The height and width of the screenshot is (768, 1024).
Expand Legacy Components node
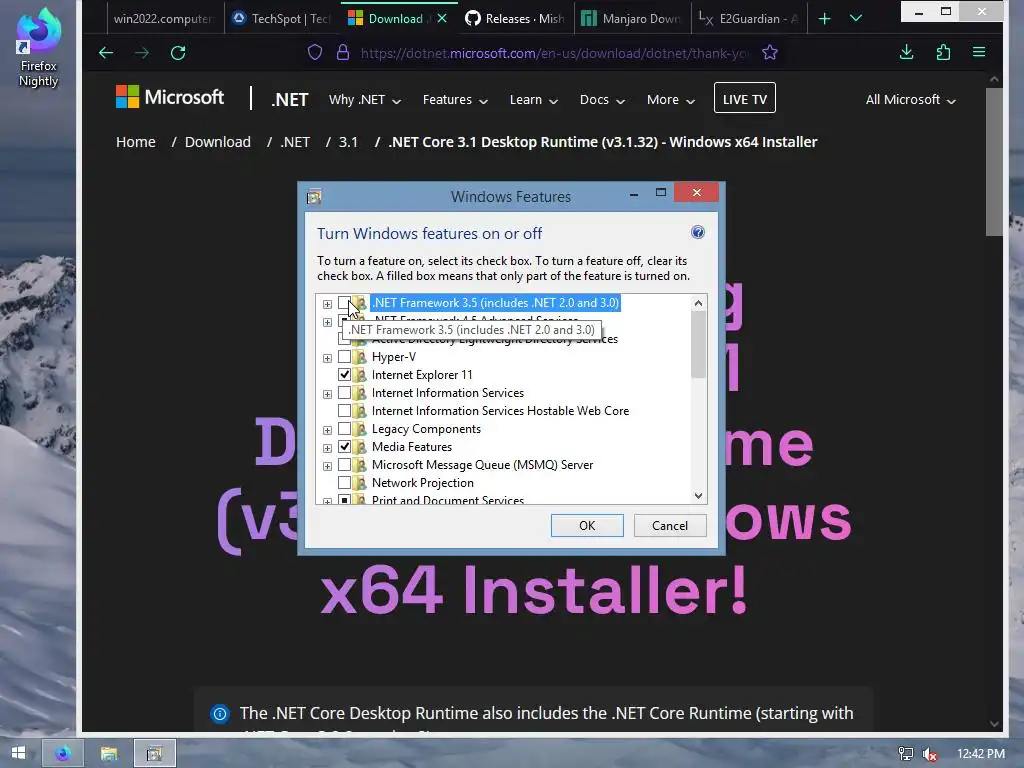pyautogui.click(x=327, y=430)
